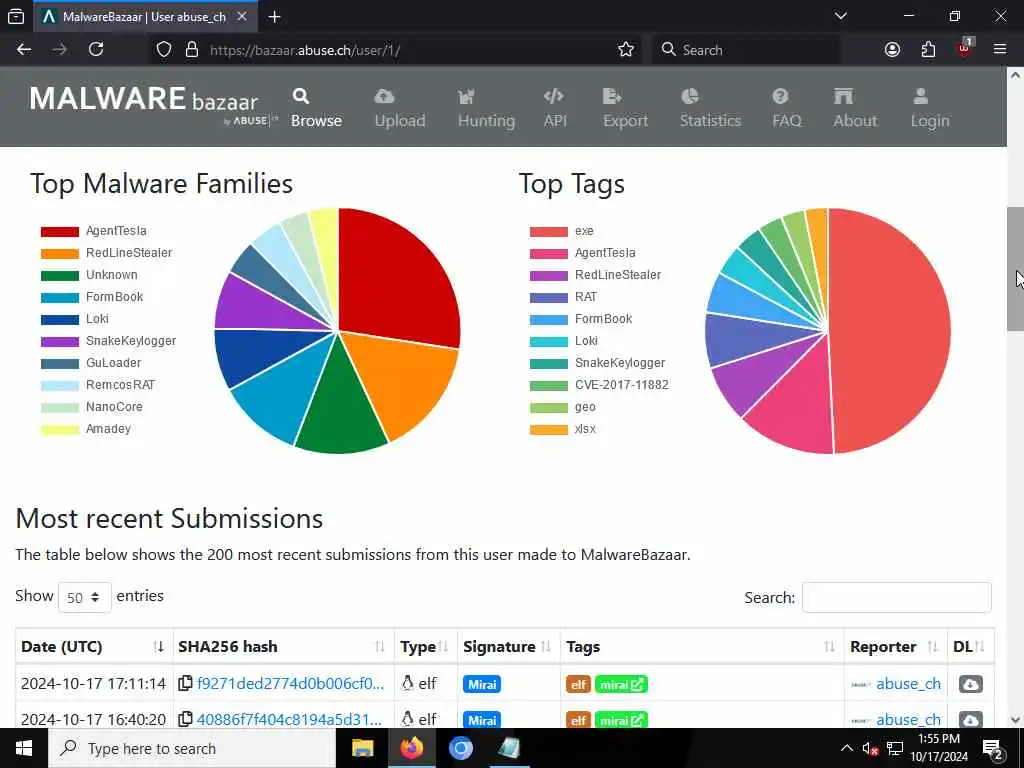Viewport: 1024px width, 768px height.
Task: Click the Firefox account icon
Action: tap(892, 50)
